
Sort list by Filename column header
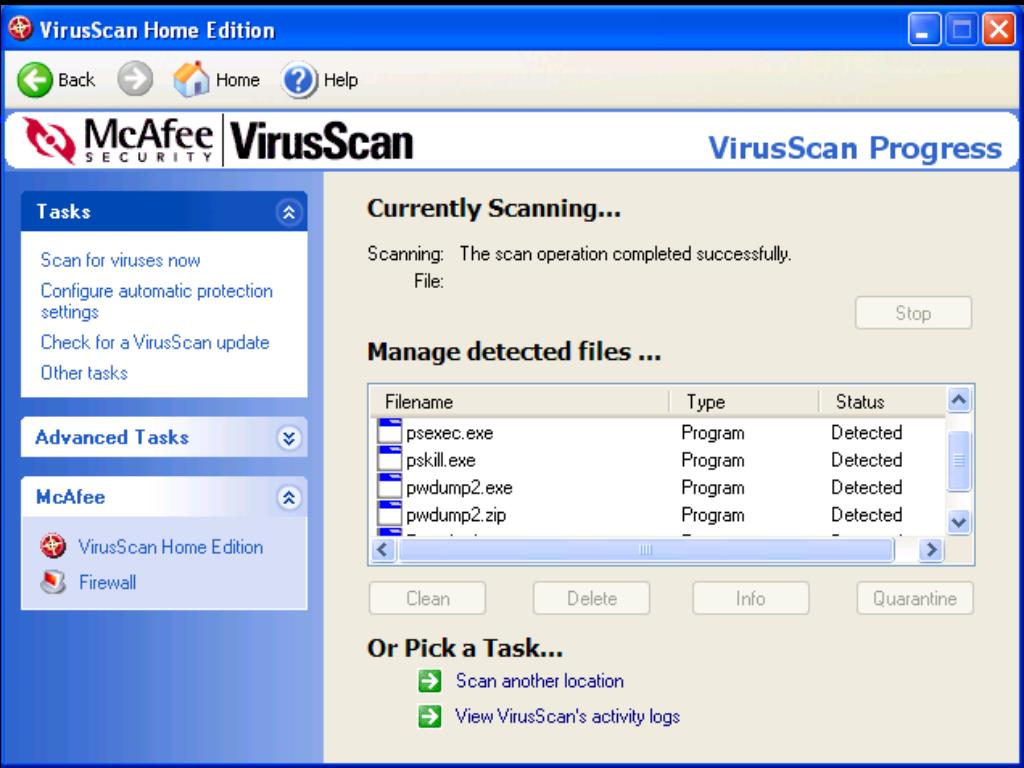(x=520, y=402)
